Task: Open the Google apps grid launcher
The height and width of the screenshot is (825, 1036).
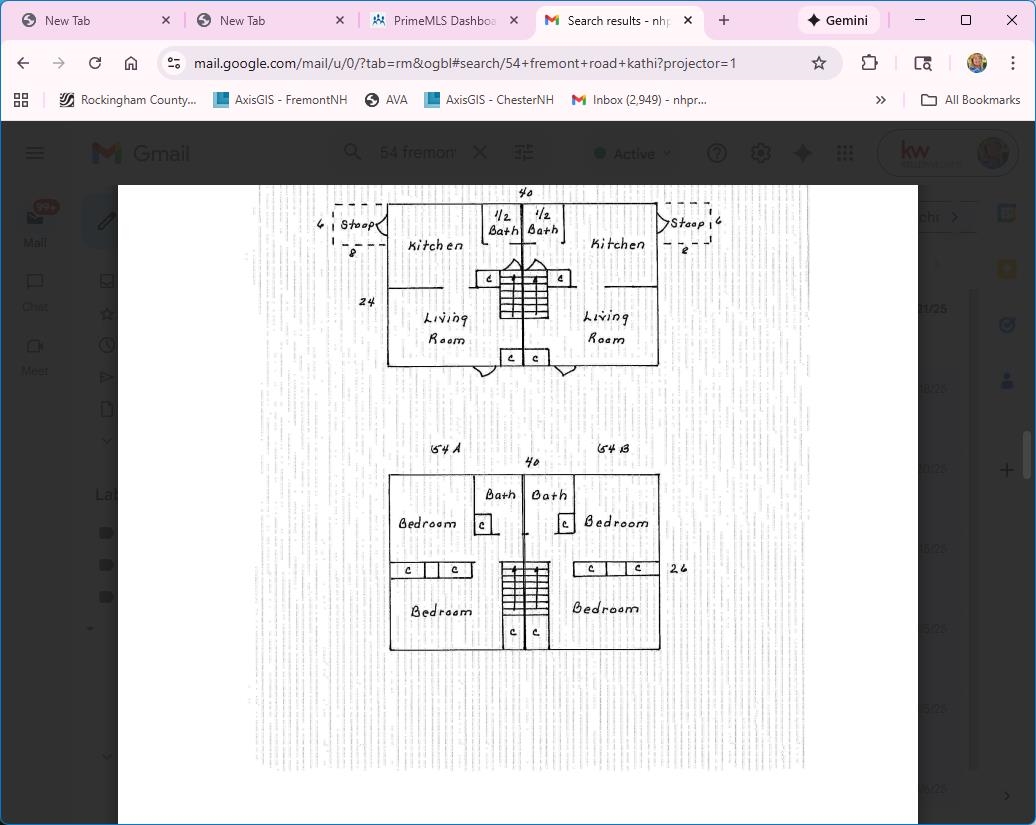Action: 845,153
